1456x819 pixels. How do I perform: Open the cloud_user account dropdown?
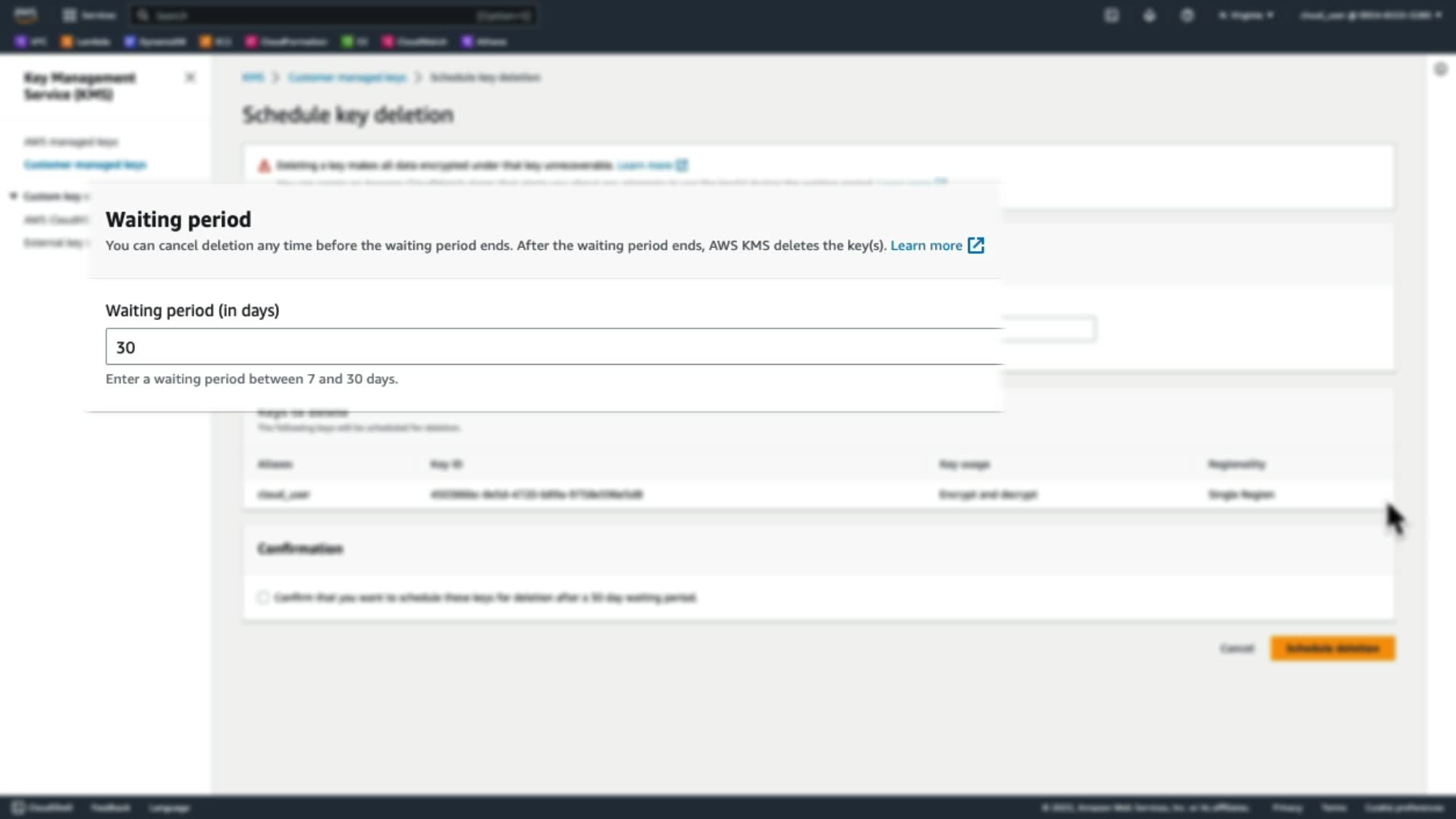tap(1370, 15)
